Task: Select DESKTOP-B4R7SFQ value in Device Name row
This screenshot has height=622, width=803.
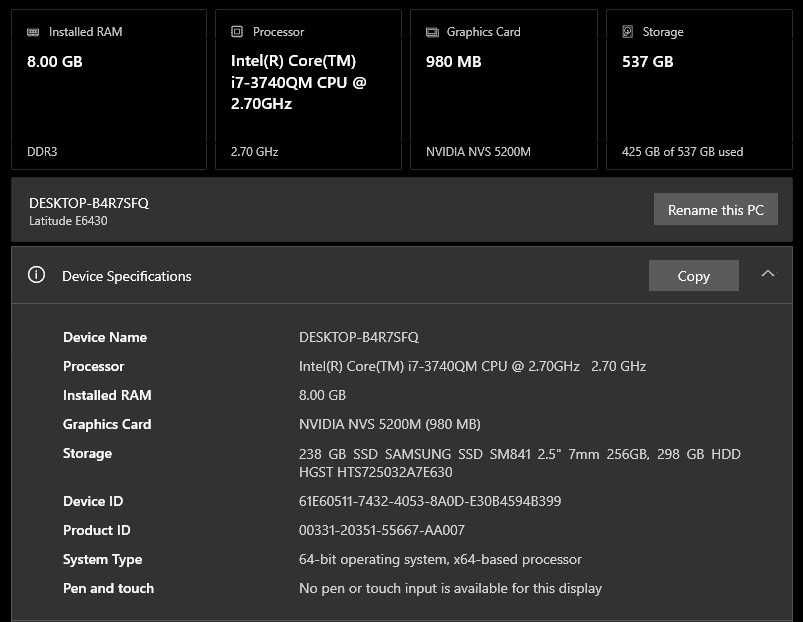Action: click(358, 337)
